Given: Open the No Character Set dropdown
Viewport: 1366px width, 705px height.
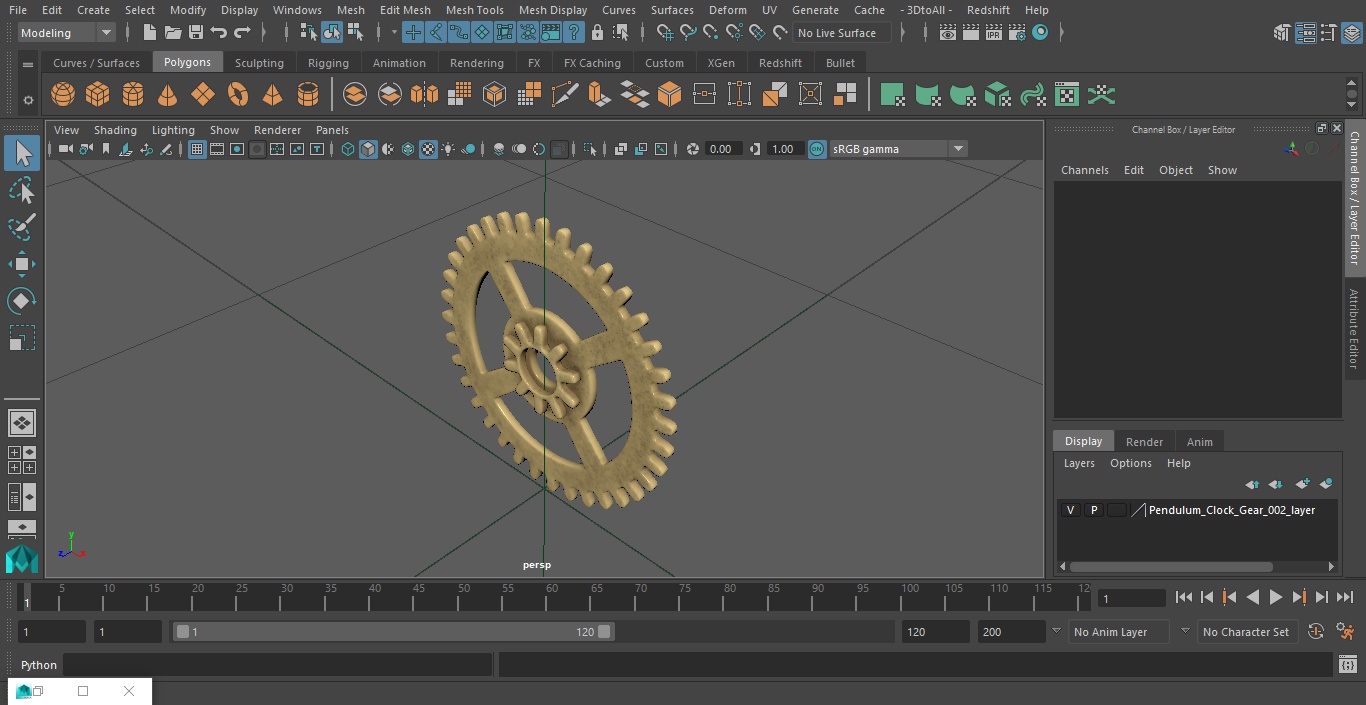Looking at the screenshot, I should point(1185,631).
